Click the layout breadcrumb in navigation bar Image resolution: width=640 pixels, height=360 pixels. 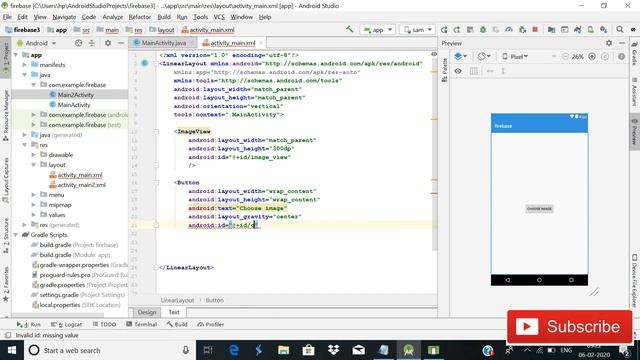point(162,30)
